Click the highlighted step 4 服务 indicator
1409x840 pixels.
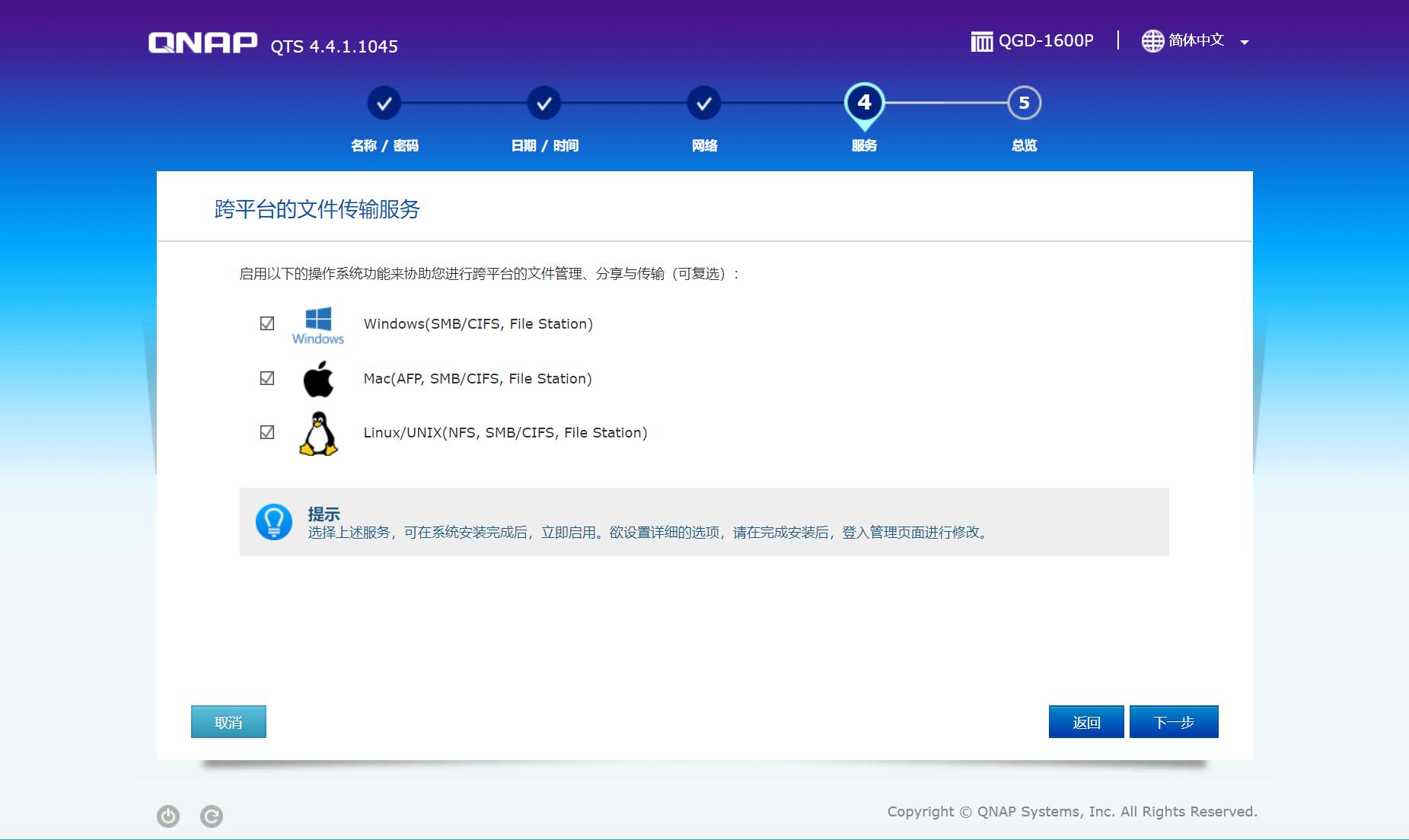pyautogui.click(x=864, y=103)
